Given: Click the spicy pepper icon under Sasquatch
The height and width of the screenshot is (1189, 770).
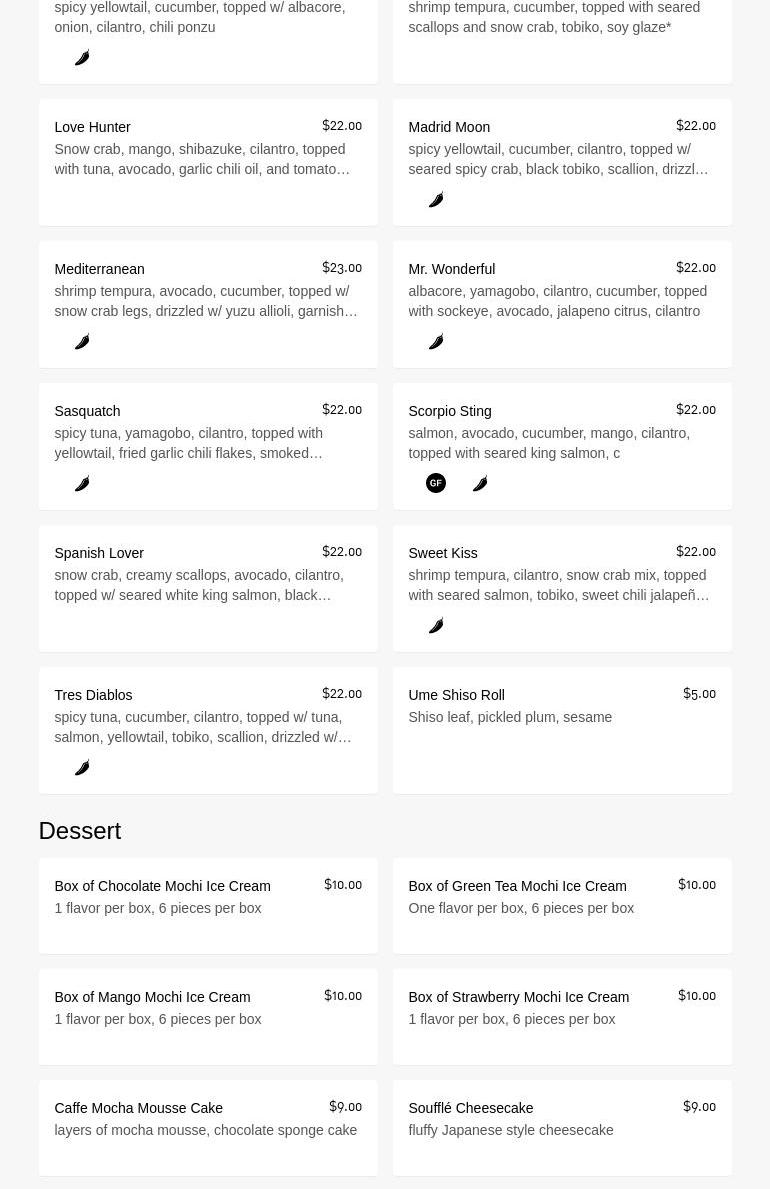Looking at the screenshot, I should [x=82, y=484].
